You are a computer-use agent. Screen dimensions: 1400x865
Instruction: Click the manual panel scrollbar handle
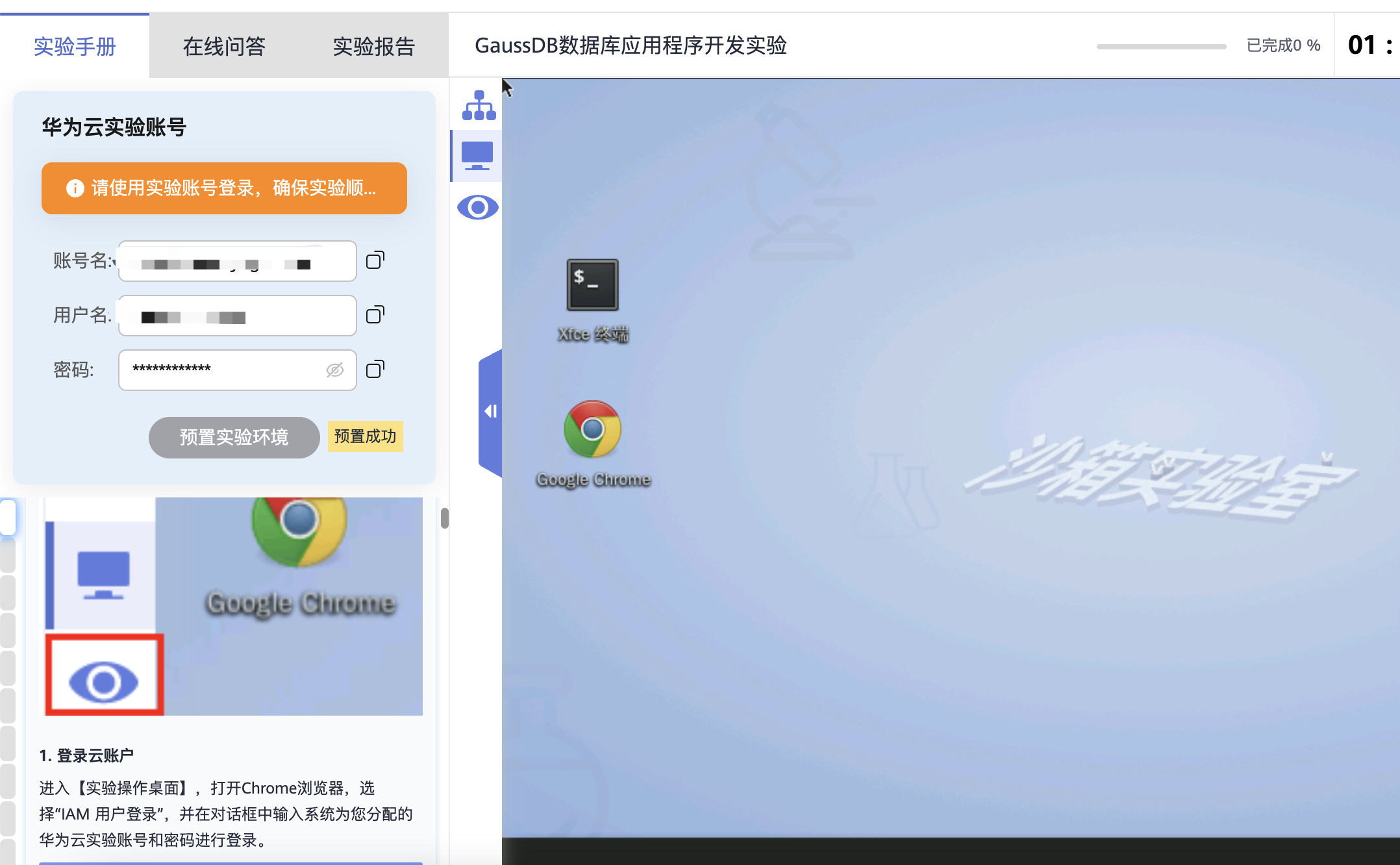(445, 518)
